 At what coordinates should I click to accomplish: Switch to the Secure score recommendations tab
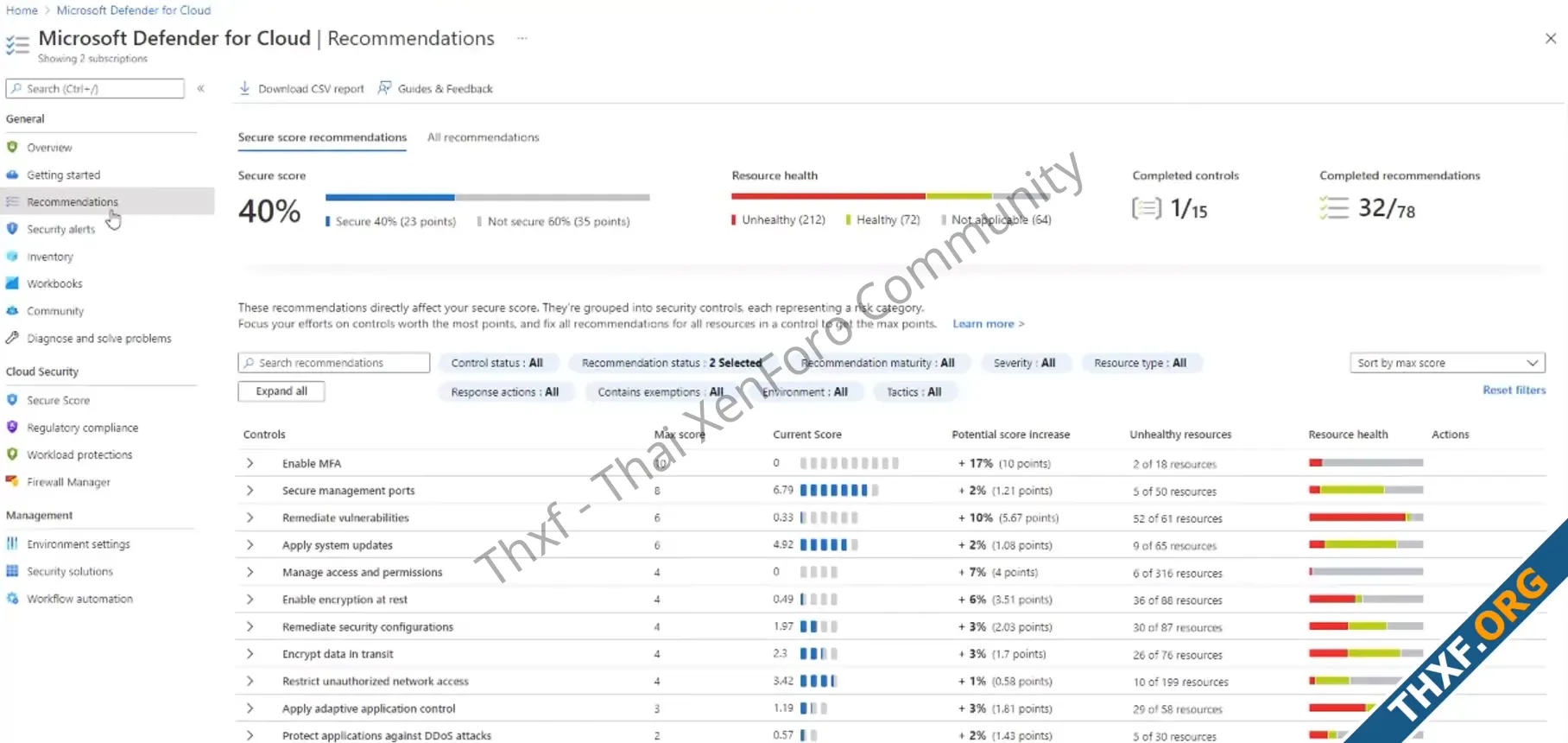point(322,137)
